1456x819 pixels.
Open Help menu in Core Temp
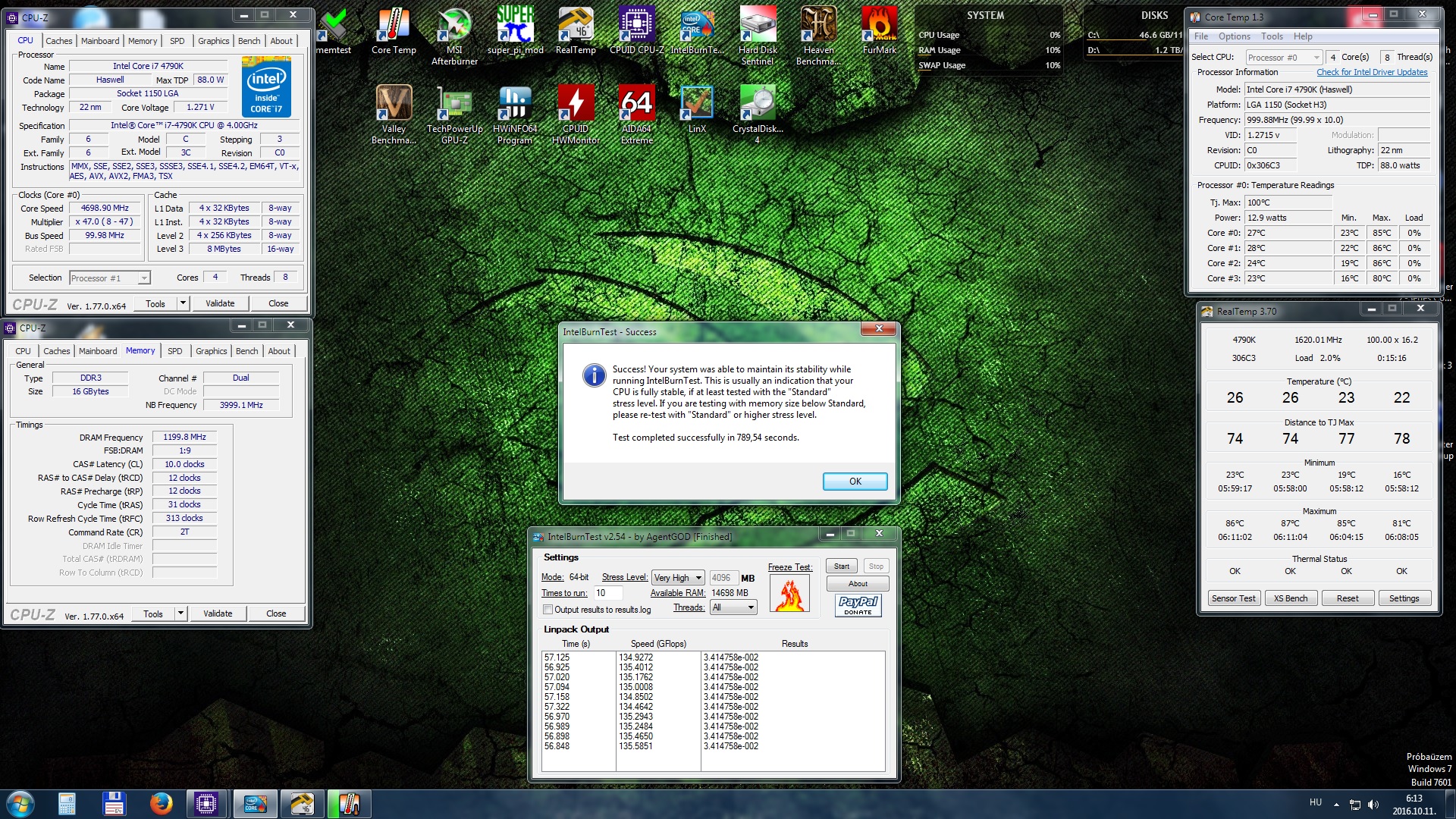click(x=1302, y=36)
